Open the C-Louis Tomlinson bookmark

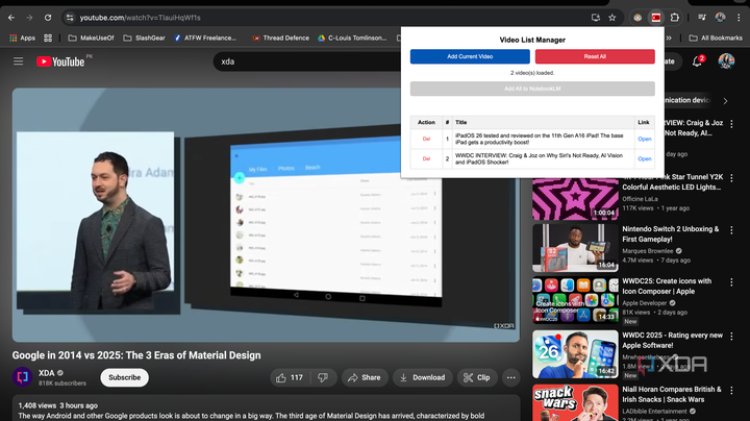[x=352, y=38]
